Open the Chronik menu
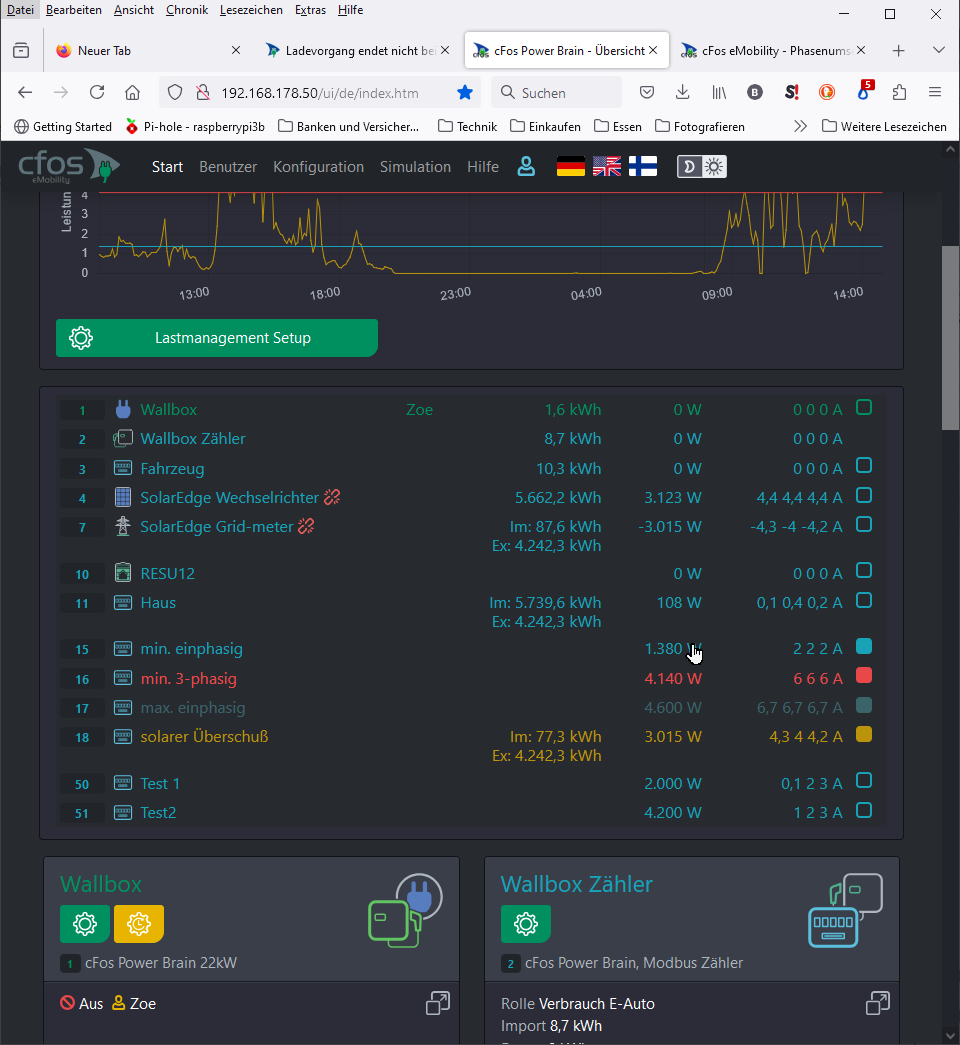Image resolution: width=960 pixels, height=1045 pixels. (x=187, y=10)
